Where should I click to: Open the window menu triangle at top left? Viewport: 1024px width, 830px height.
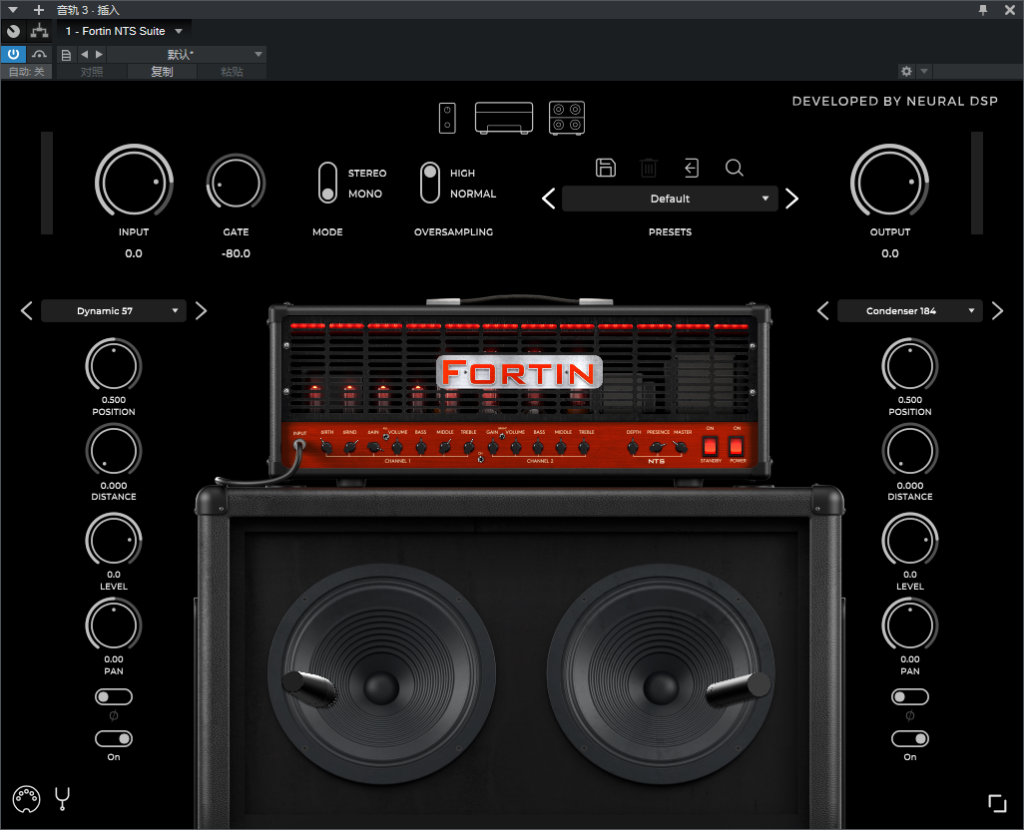13,10
